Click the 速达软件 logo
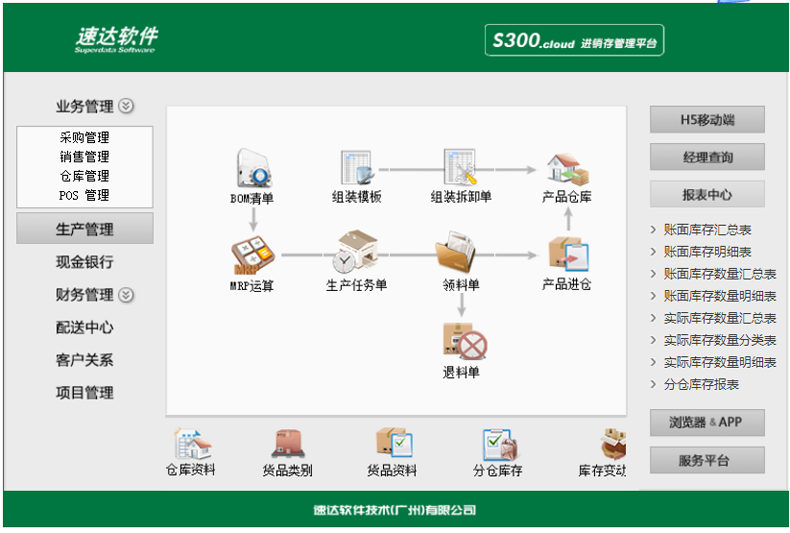This screenshot has width=790, height=533. 116,39
